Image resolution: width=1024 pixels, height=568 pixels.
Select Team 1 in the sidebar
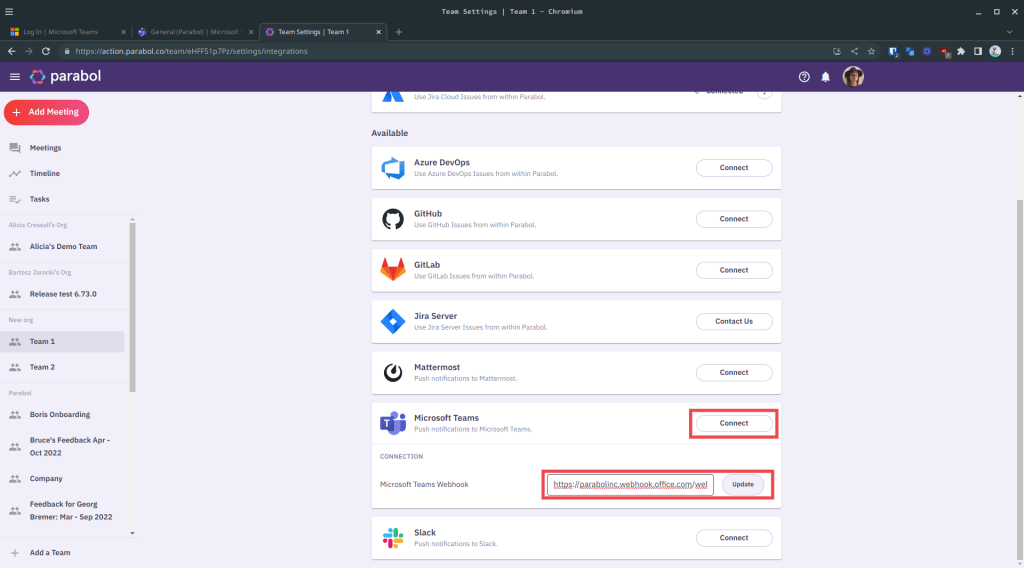tap(63, 341)
